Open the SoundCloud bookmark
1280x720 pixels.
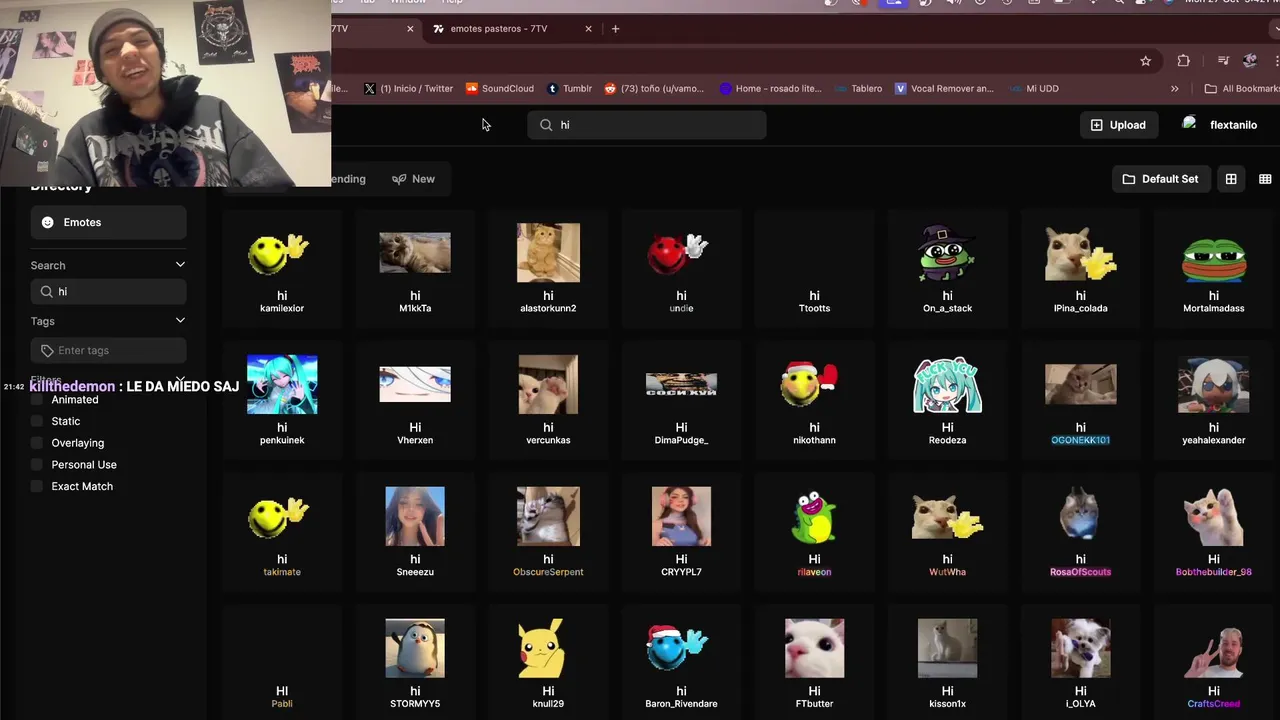click(x=500, y=89)
